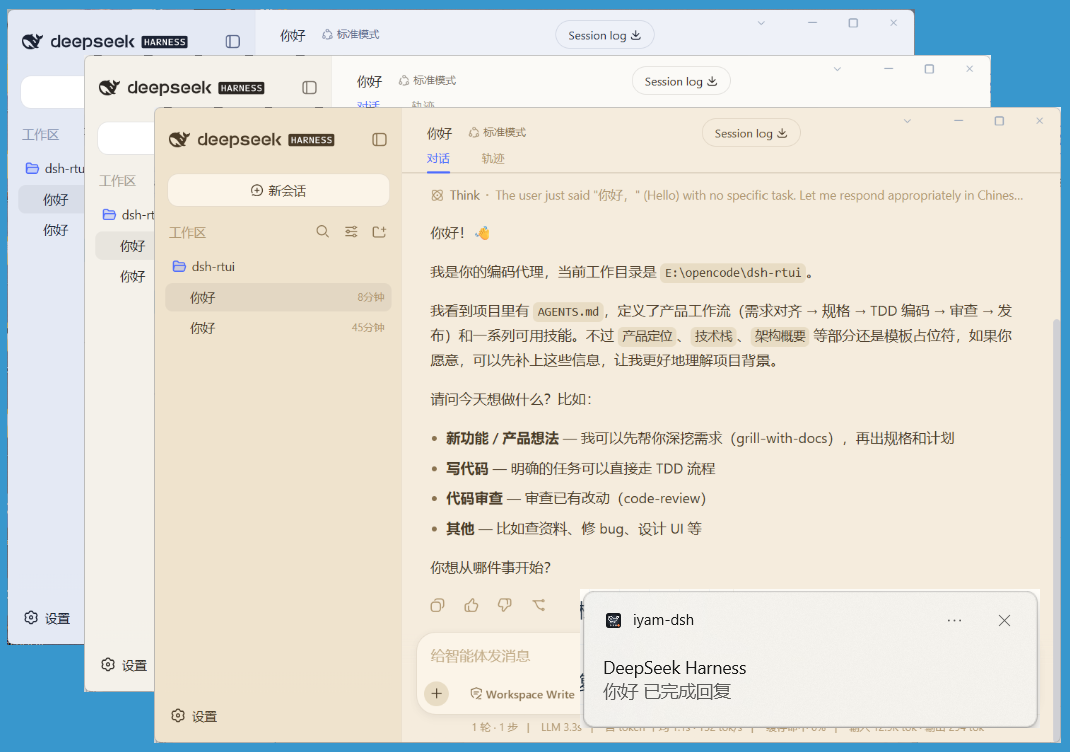The height and width of the screenshot is (752, 1070).
Task: Switch to the 轨迹 tab
Action: [493, 159]
